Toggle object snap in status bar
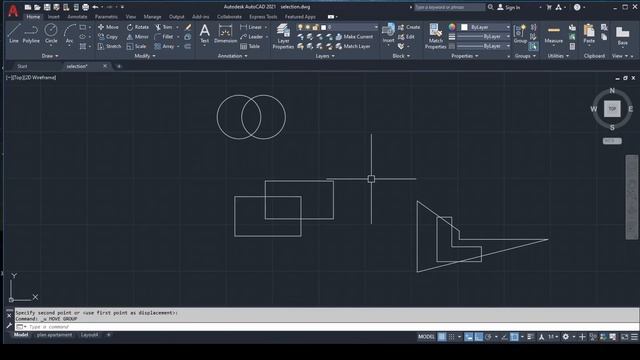The height and width of the screenshot is (360, 640). (x=514, y=337)
